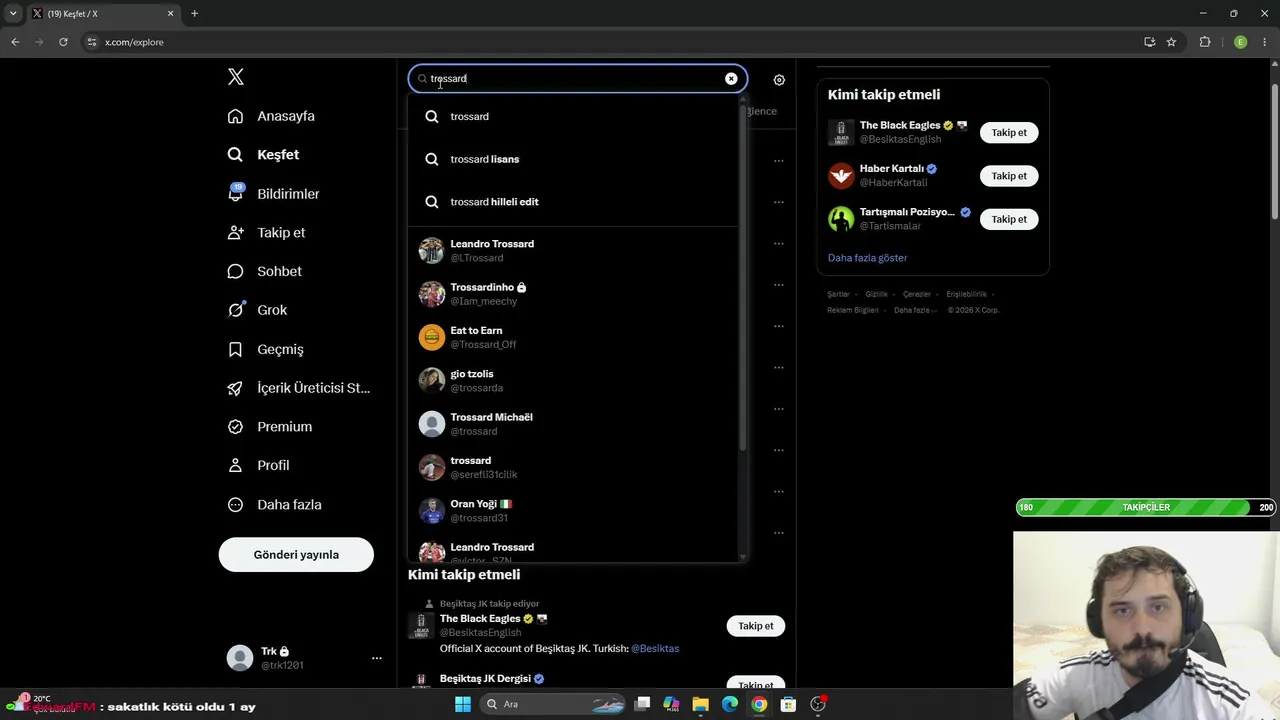Open the Çerezler footer link
This screenshot has height=720, width=1280.
pyautogui.click(x=917, y=294)
